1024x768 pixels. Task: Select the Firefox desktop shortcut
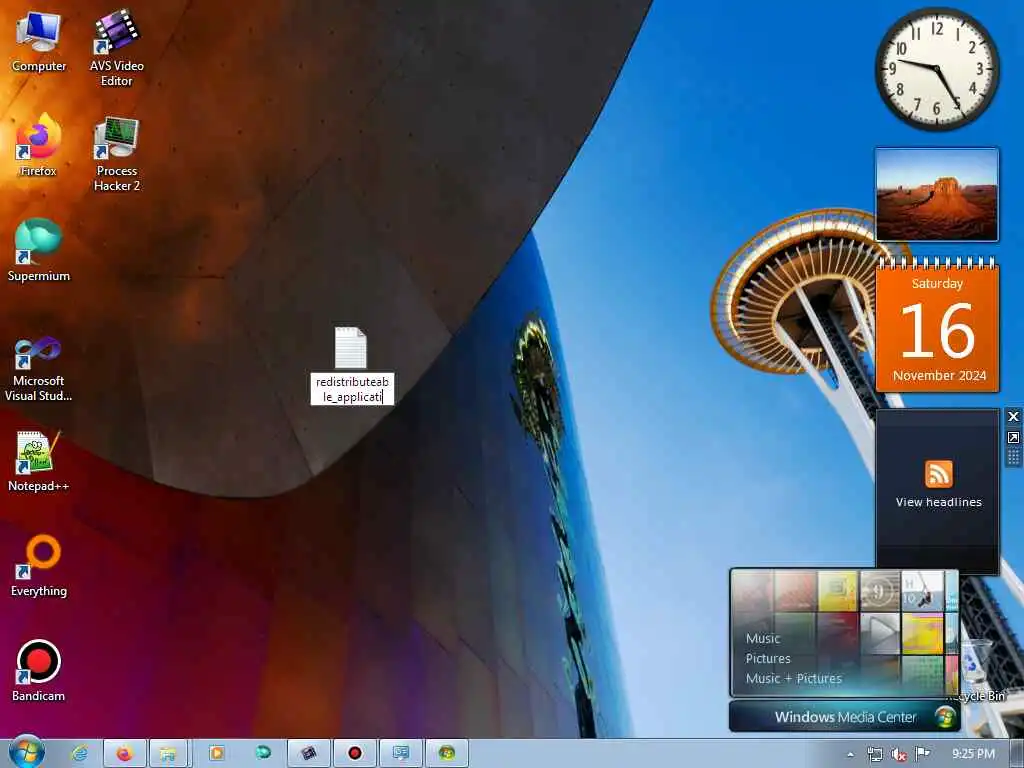(39, 147)
